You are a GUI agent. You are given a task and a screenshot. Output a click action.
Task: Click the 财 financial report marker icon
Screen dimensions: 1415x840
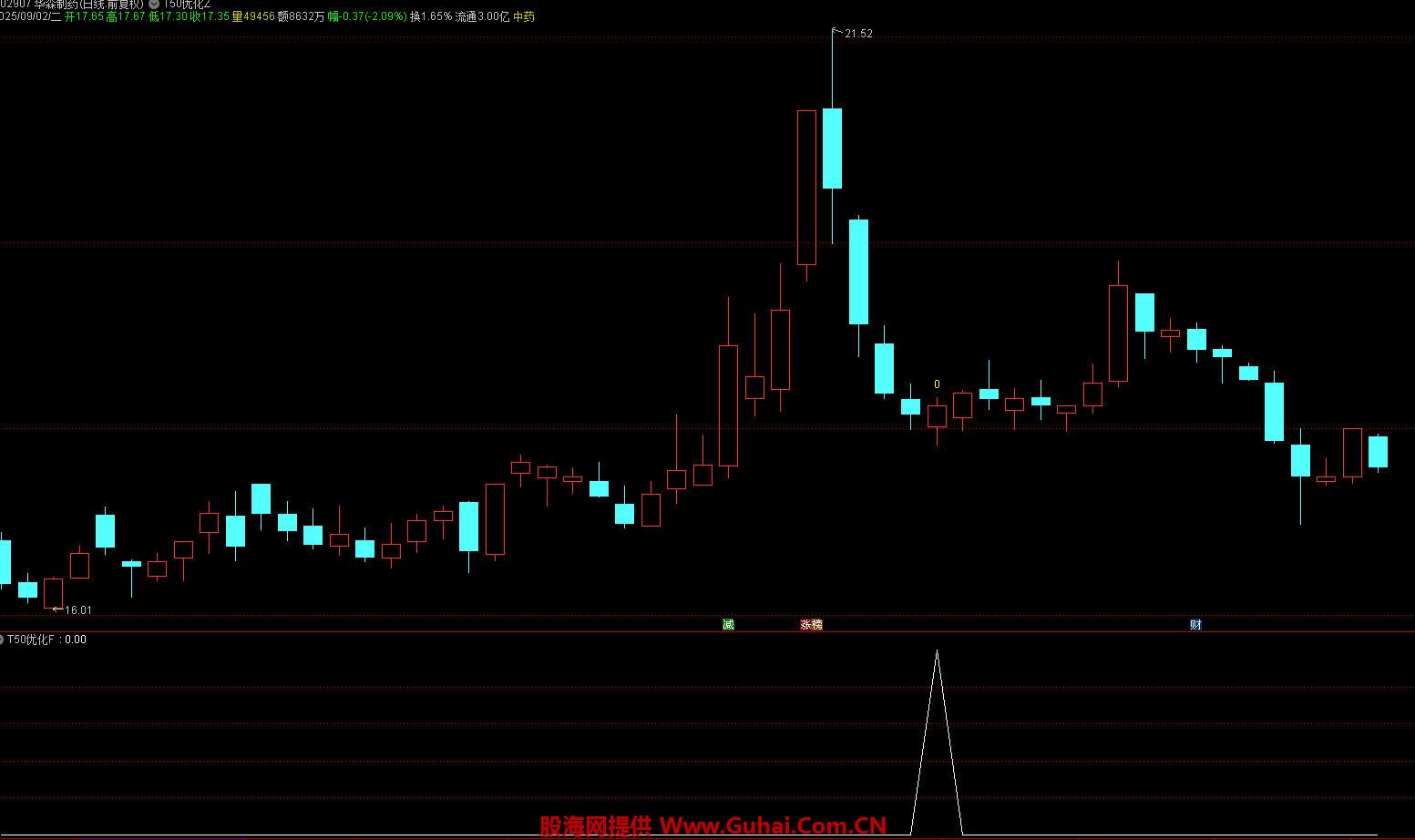click(1196, 624)
